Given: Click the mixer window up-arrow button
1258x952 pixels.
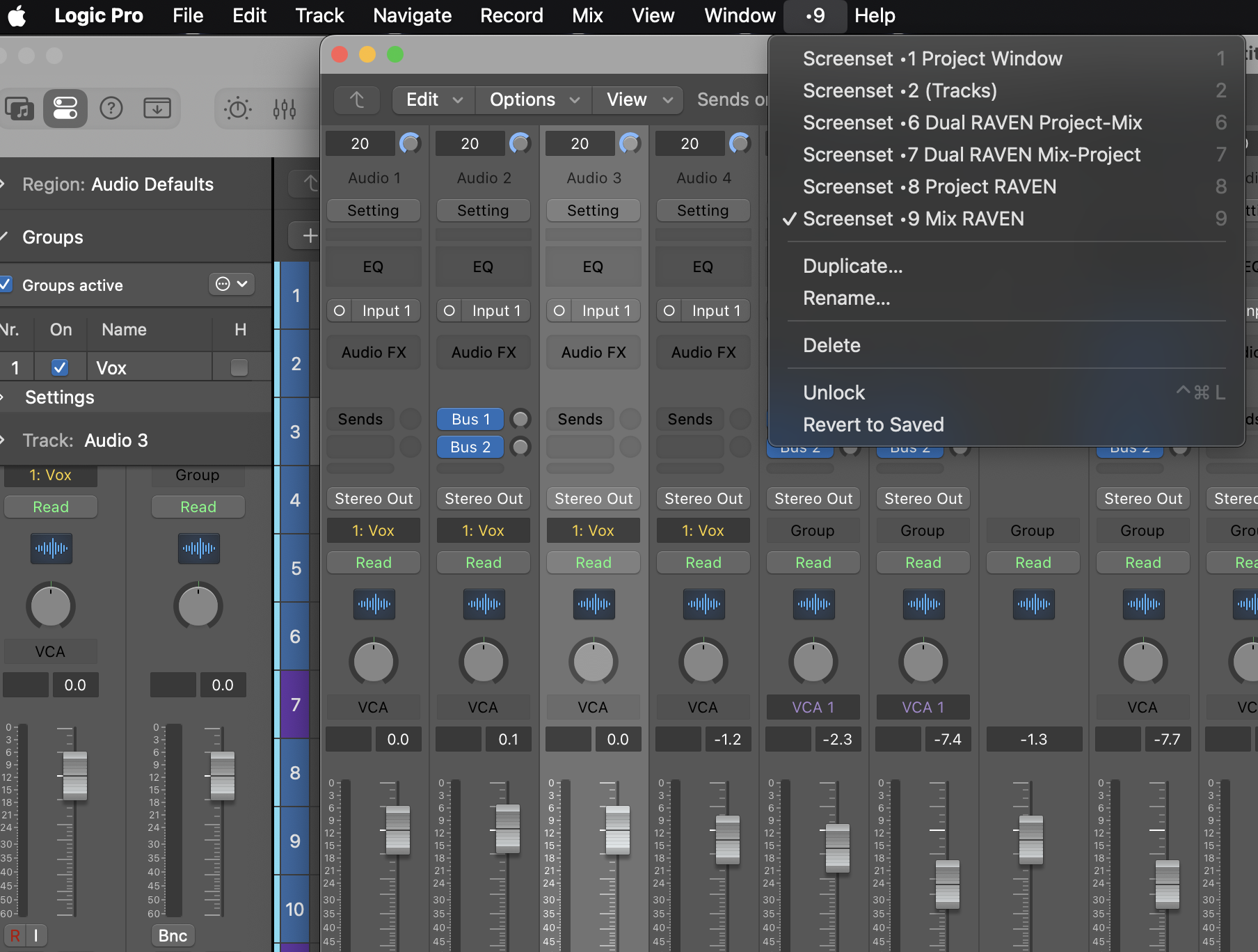Looking at the screenshot, I should (357, 100).
